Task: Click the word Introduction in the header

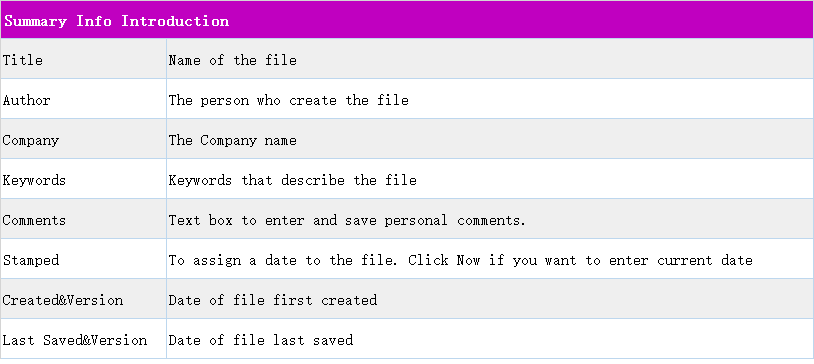Action: [175, 21]
